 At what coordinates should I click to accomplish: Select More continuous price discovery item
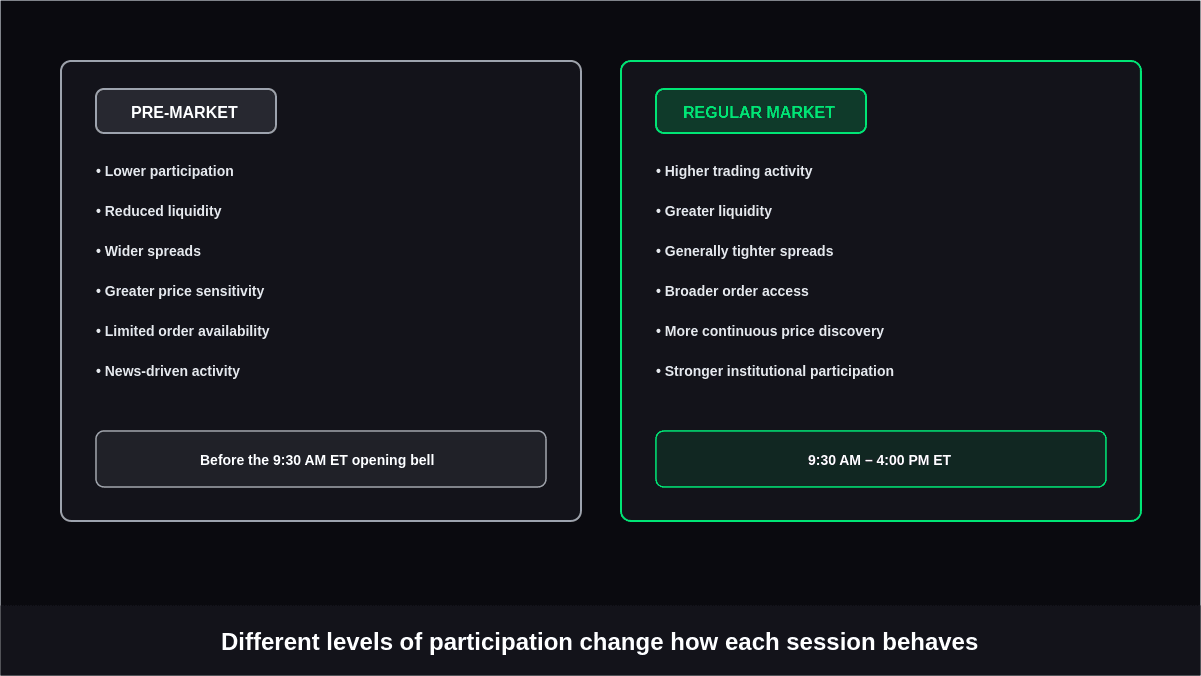[x=770, y=331]
